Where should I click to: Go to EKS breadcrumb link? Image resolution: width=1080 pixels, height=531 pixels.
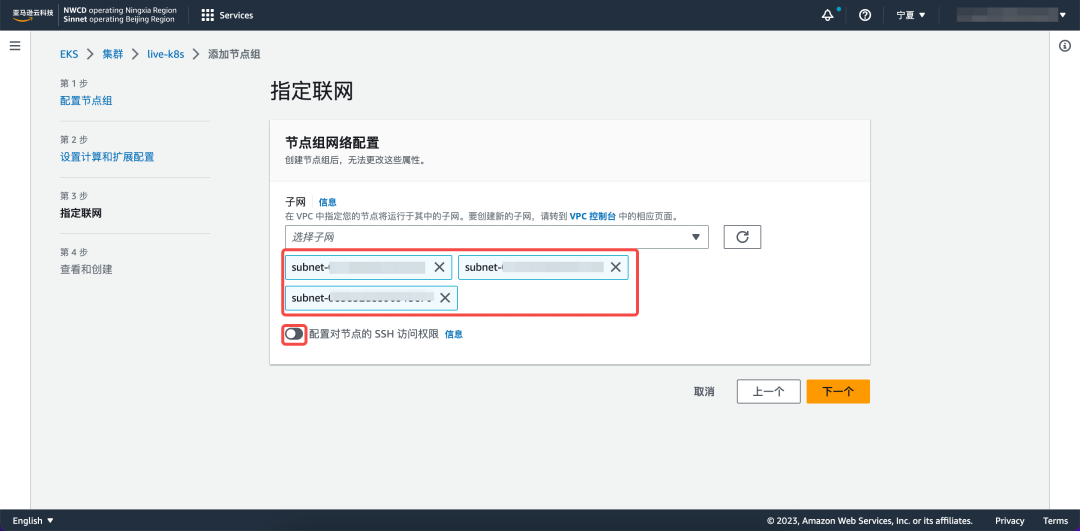pyautogui.click(x=69, y=54)
